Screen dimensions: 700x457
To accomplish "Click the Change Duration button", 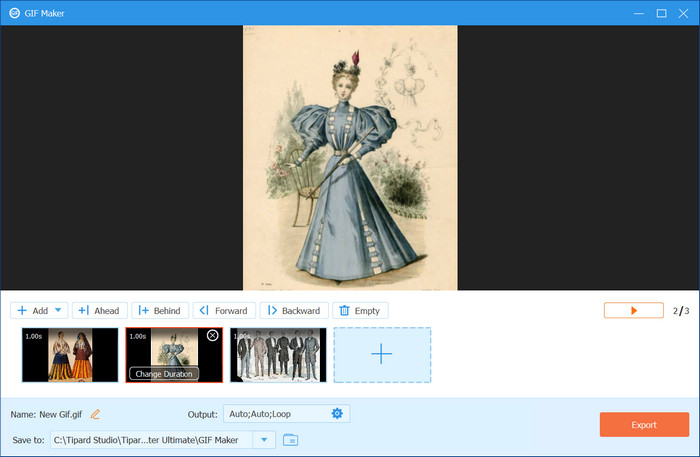I will pyautogui.click(x=164, y=374).
